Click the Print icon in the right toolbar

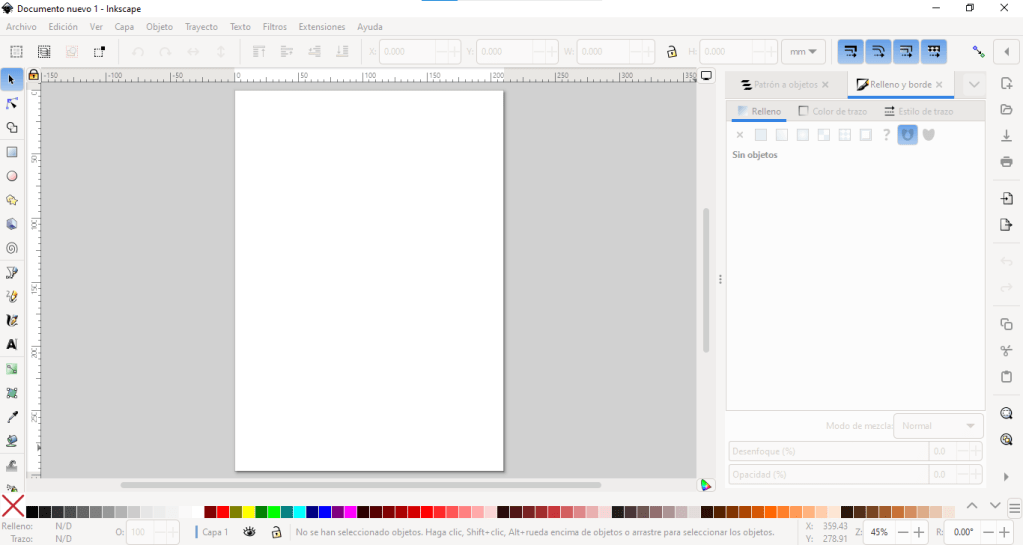1006,162
